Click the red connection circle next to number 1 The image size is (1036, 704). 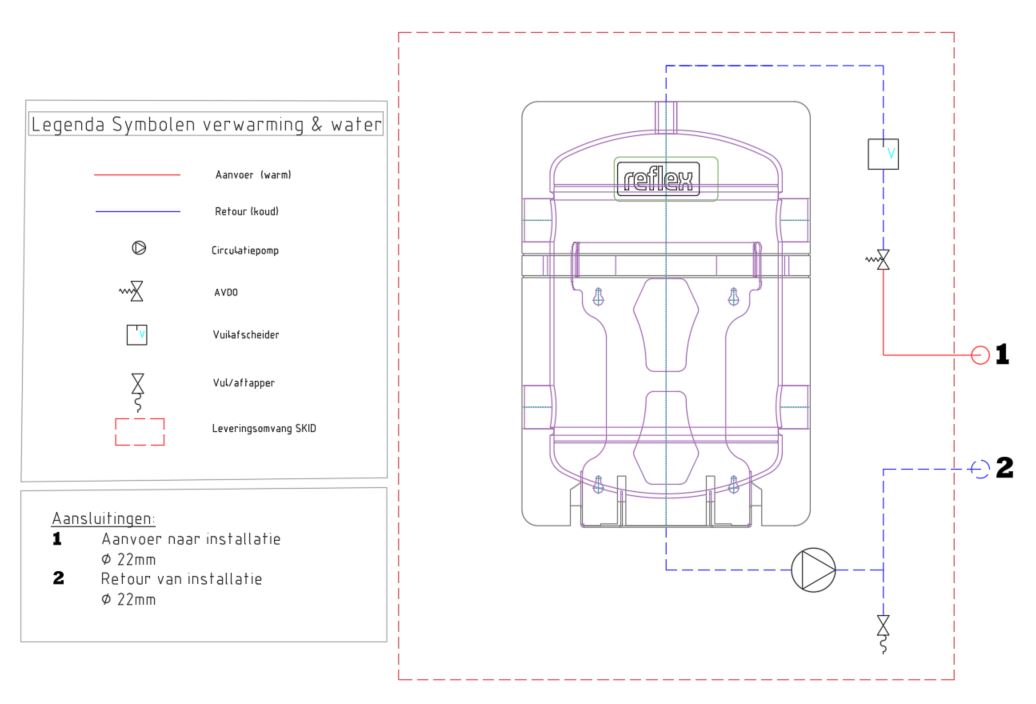(x=980, y=355)
